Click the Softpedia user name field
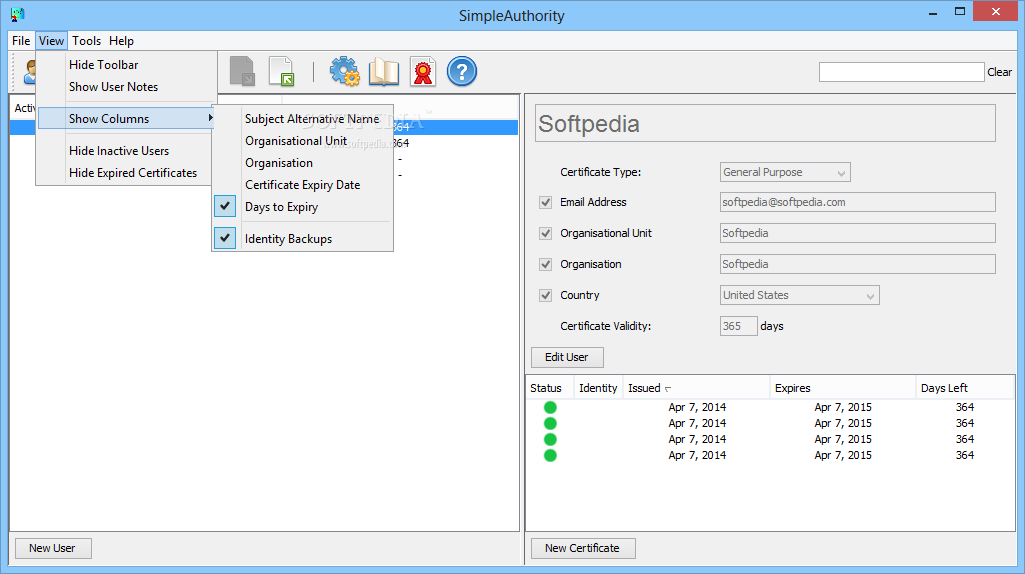This screenshot has width=1025, height=574. pos(765,124)
